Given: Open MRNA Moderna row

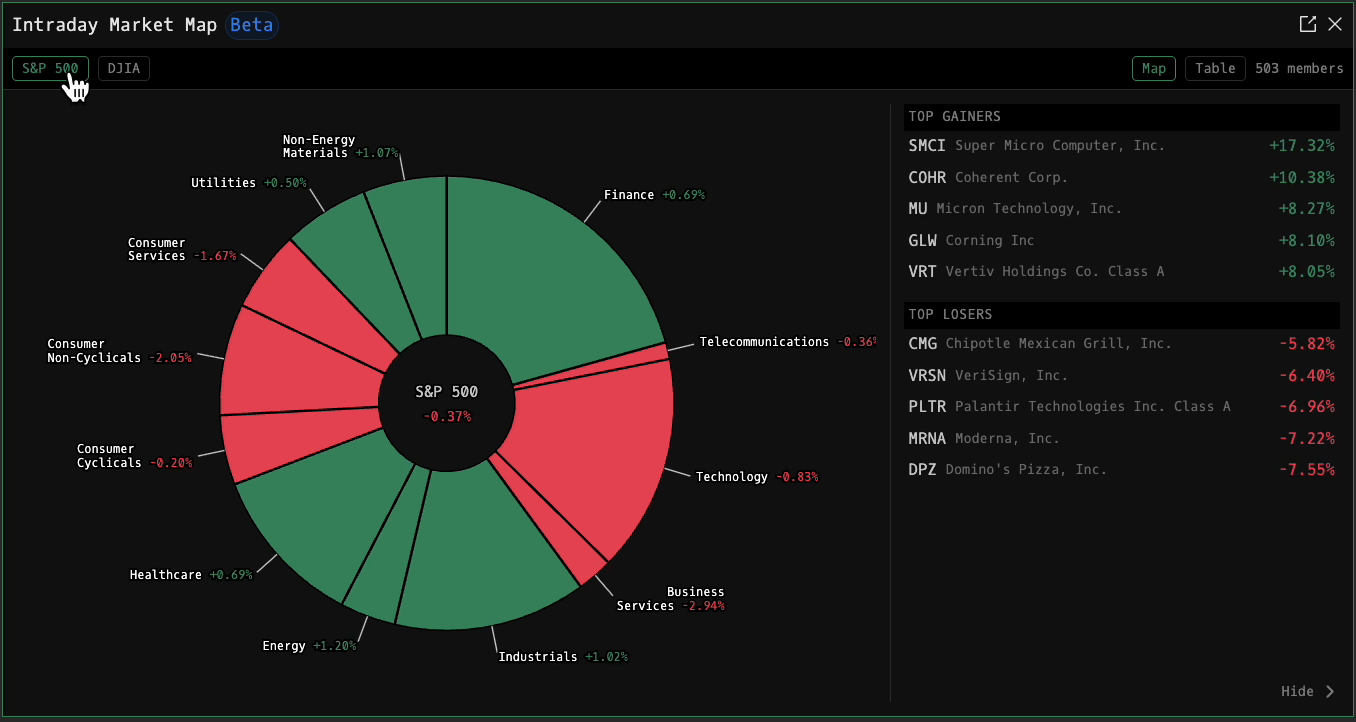Looking at the screenshot, I should (x=1122, y=438).
